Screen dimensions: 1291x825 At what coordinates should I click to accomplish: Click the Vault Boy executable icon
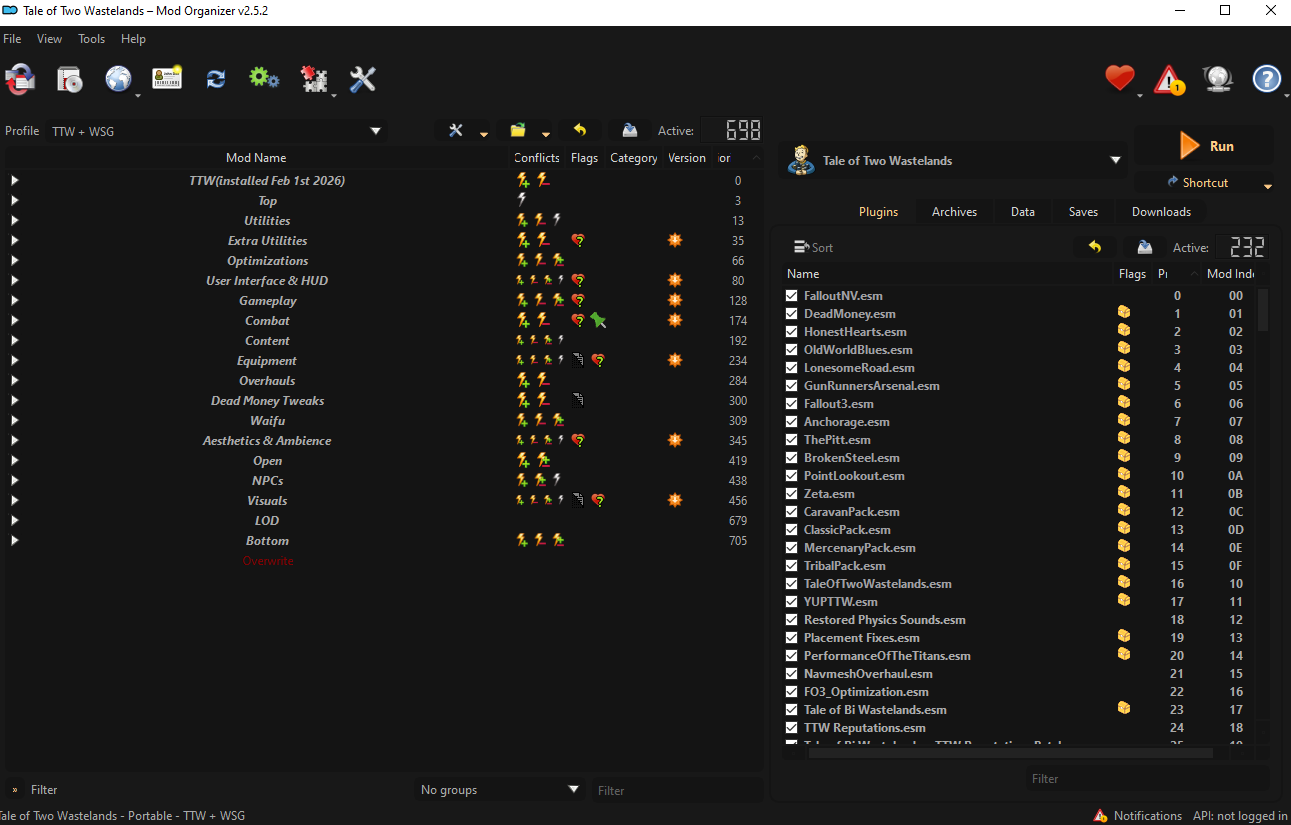[800, 160]
